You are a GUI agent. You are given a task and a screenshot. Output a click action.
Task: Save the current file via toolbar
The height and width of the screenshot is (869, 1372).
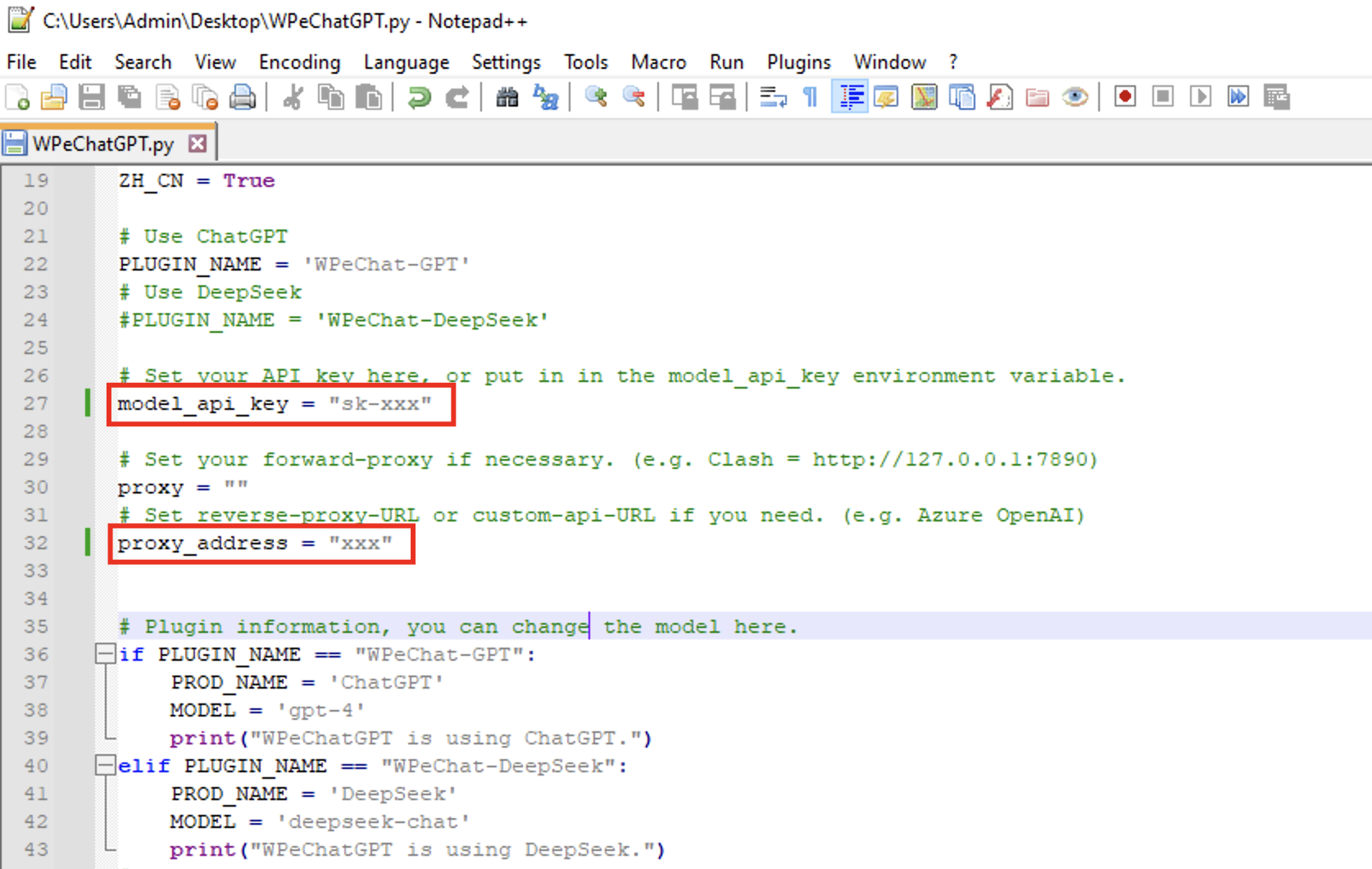tap(91, 97)
